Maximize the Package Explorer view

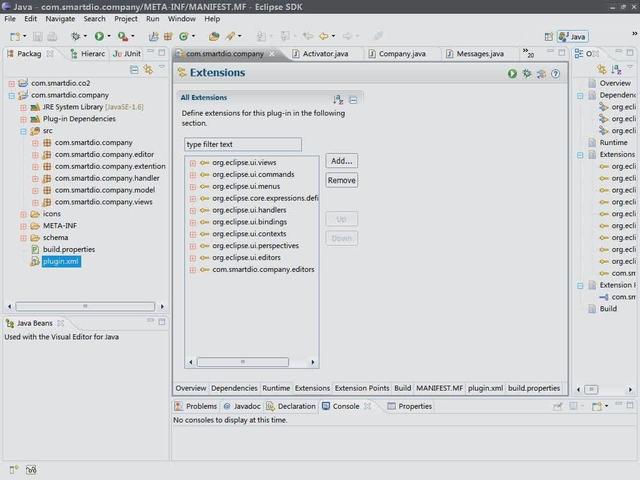[x=162, y=53]
